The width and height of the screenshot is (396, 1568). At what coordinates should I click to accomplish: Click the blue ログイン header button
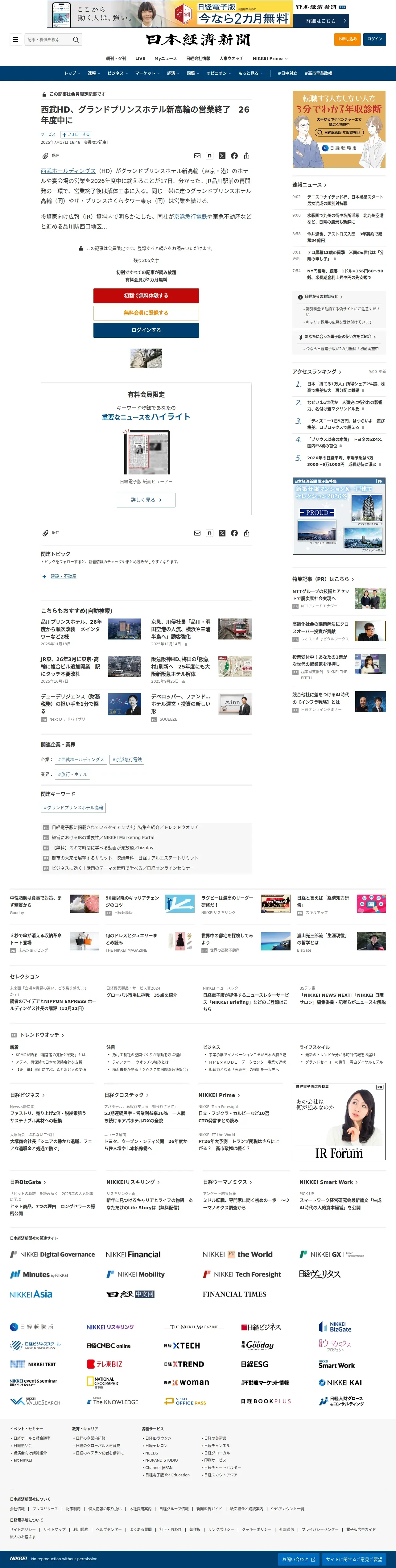point(375,39)
